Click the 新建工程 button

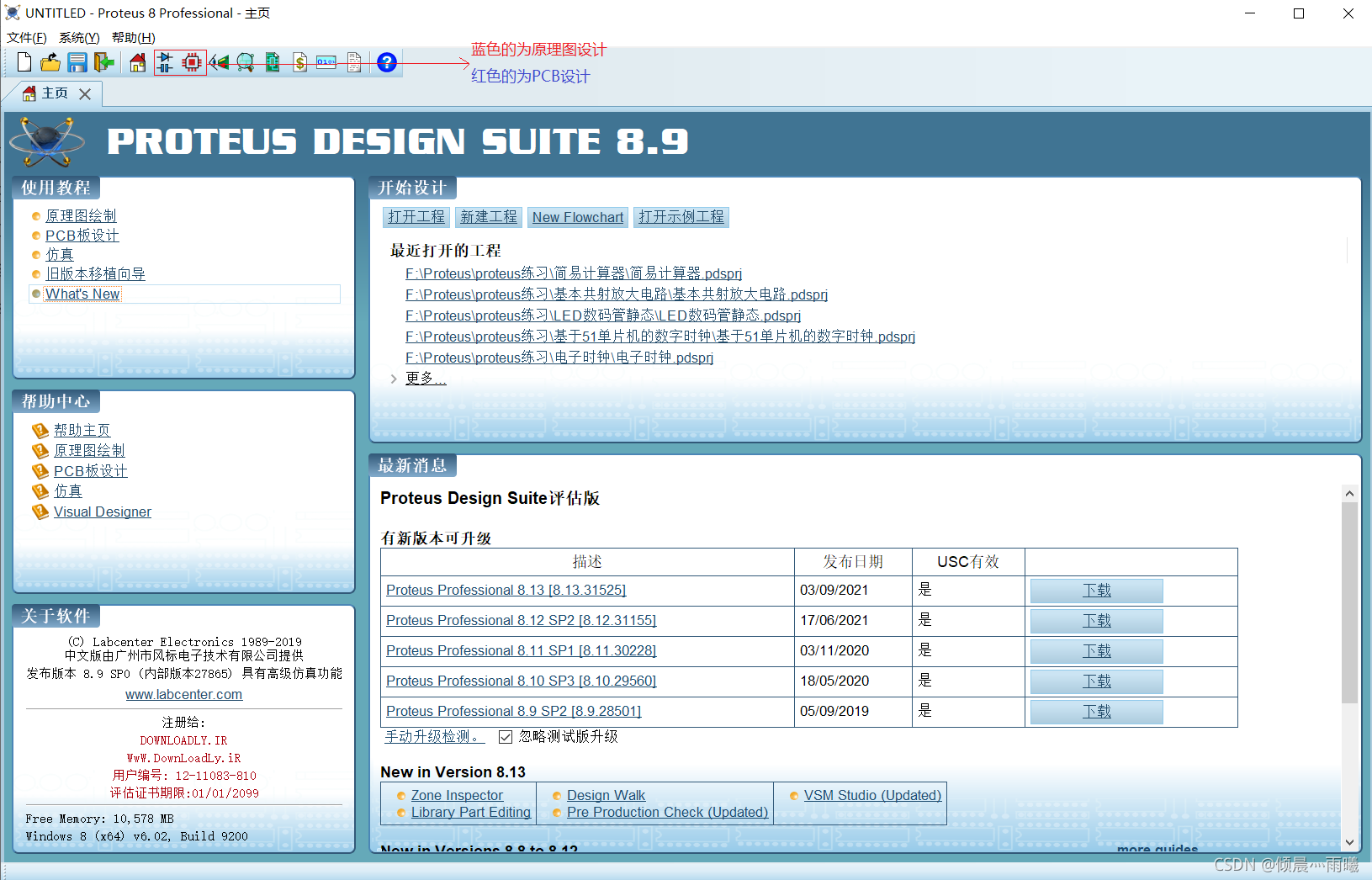coord(489,217)
